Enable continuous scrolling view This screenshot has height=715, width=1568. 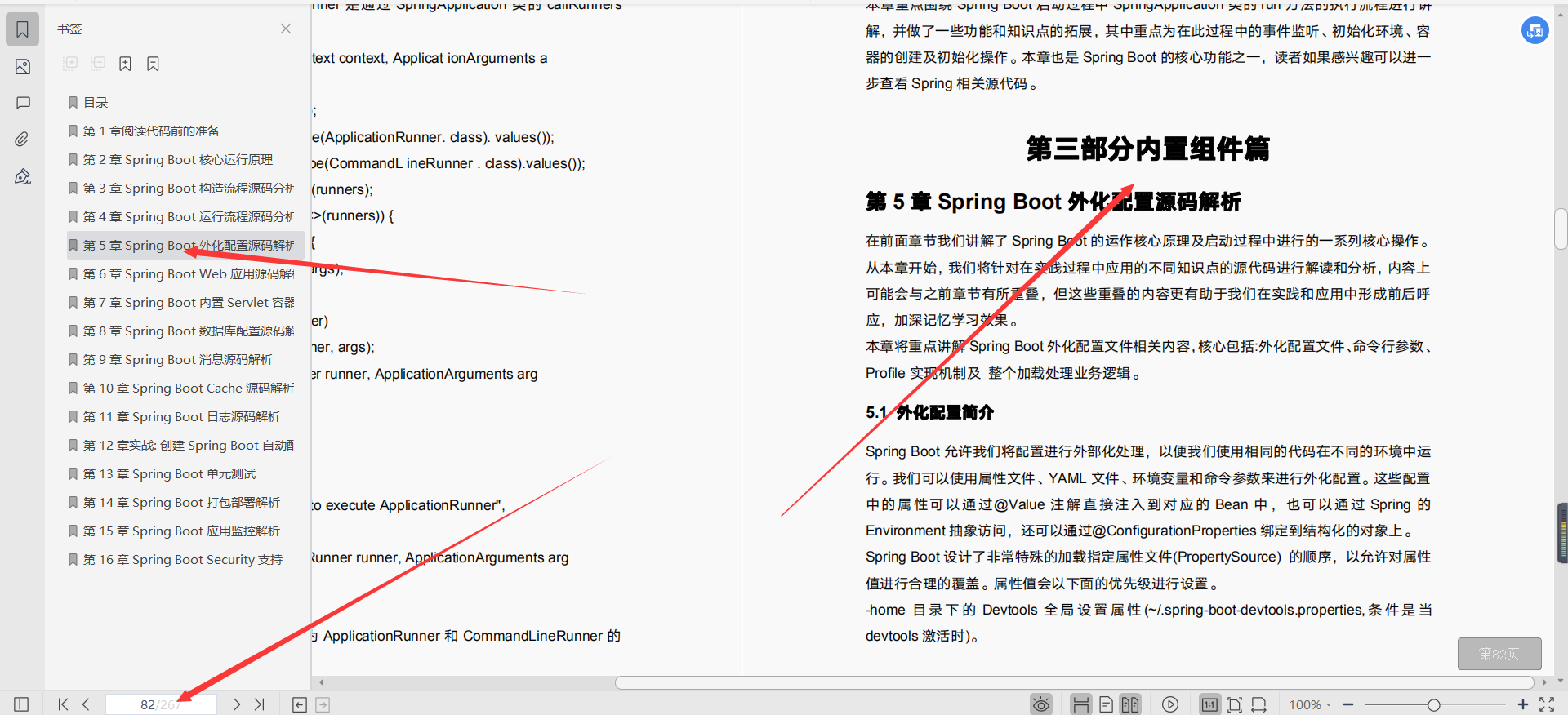(1081, 704)
